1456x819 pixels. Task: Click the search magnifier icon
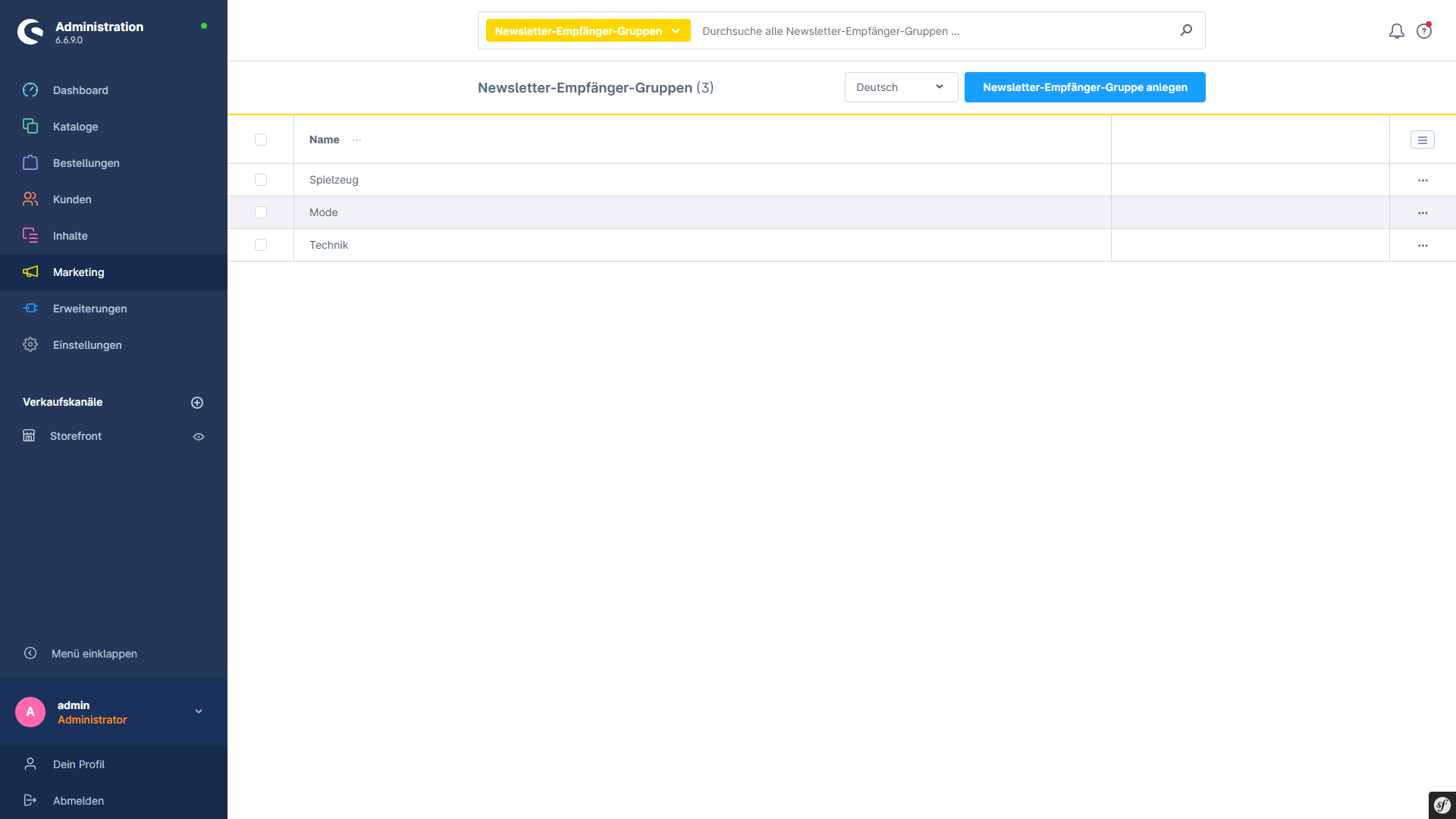(1186, 30)
